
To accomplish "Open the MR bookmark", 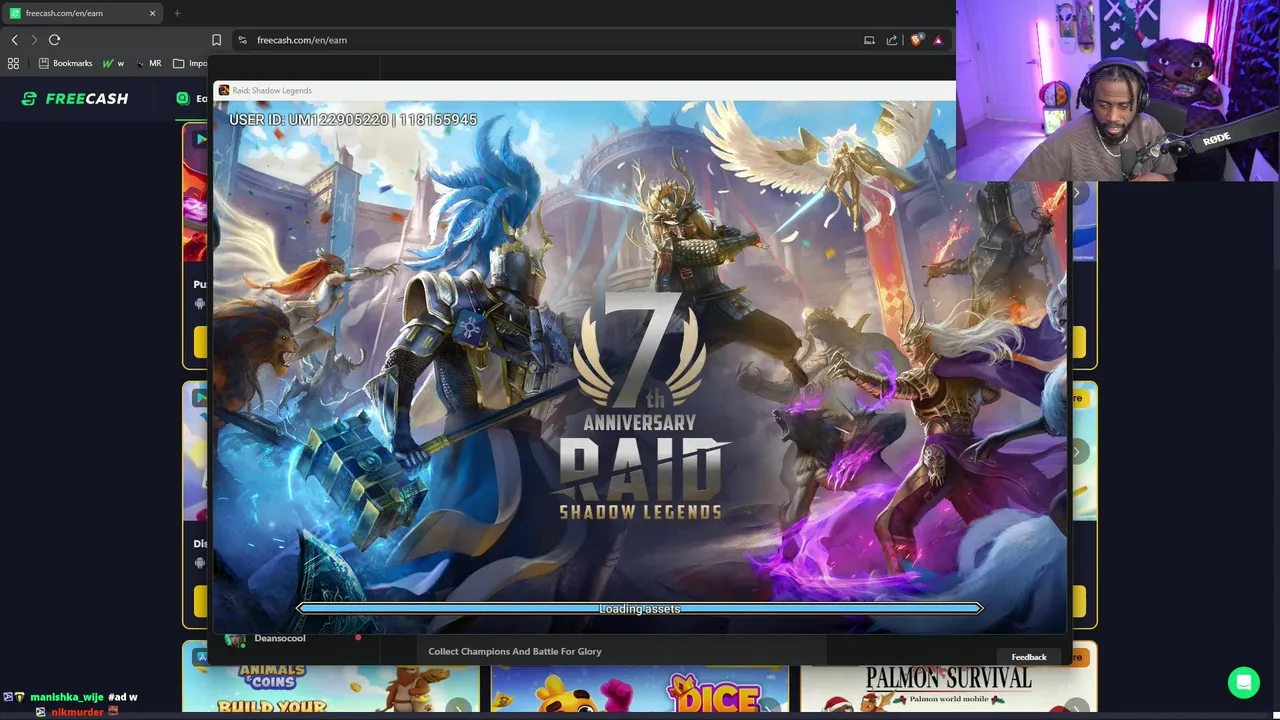I will point(148,63).
